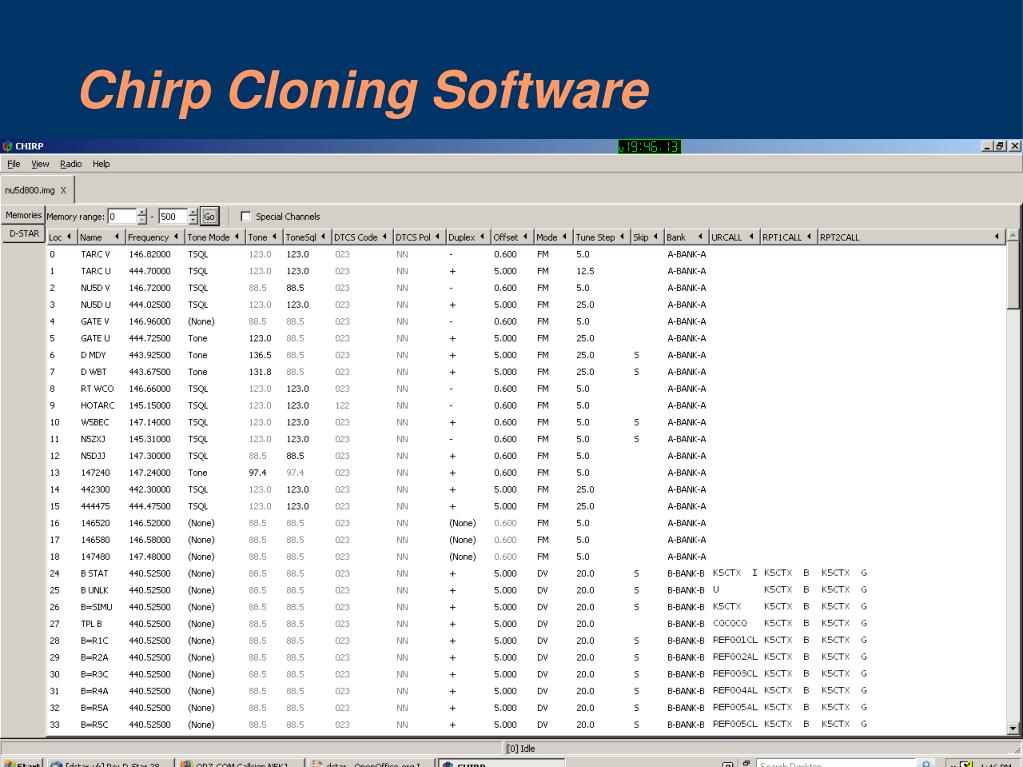Select the 'NU5D V' name cell
The height and width of the screenshot is (767, 1023).
95,288
